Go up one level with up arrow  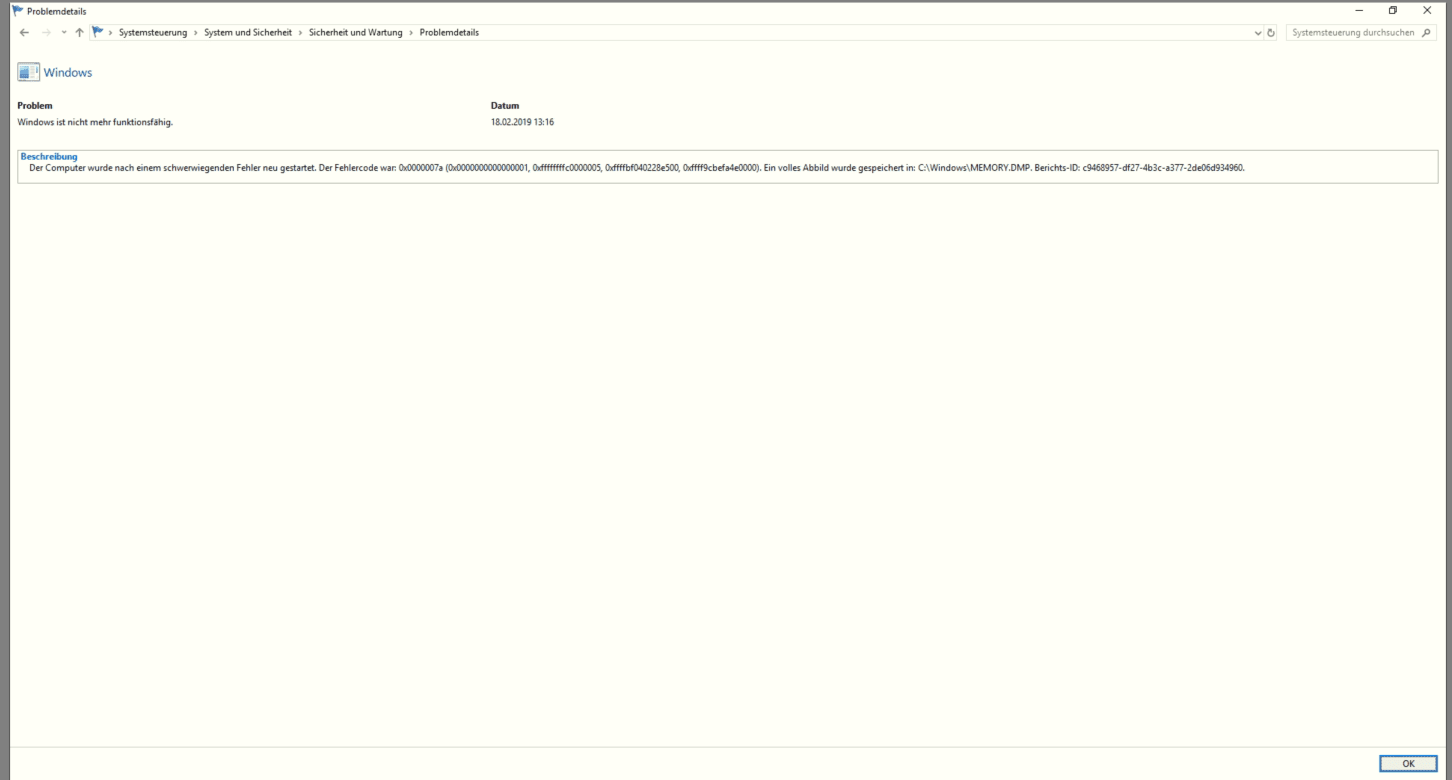(x=79, y=33)
